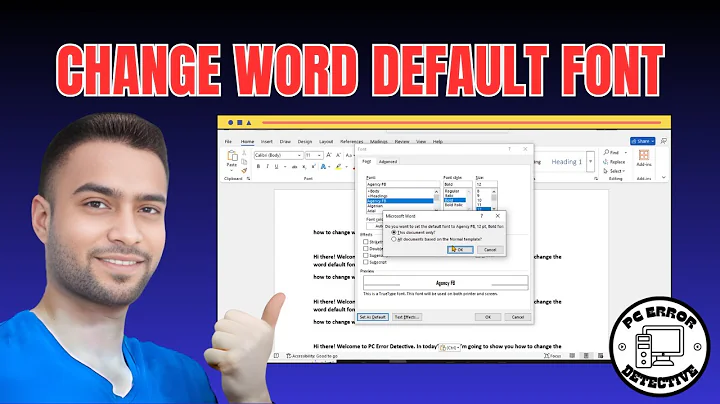
Task: Click Cancel in Microsoft Word dialog
Action: 490,250
